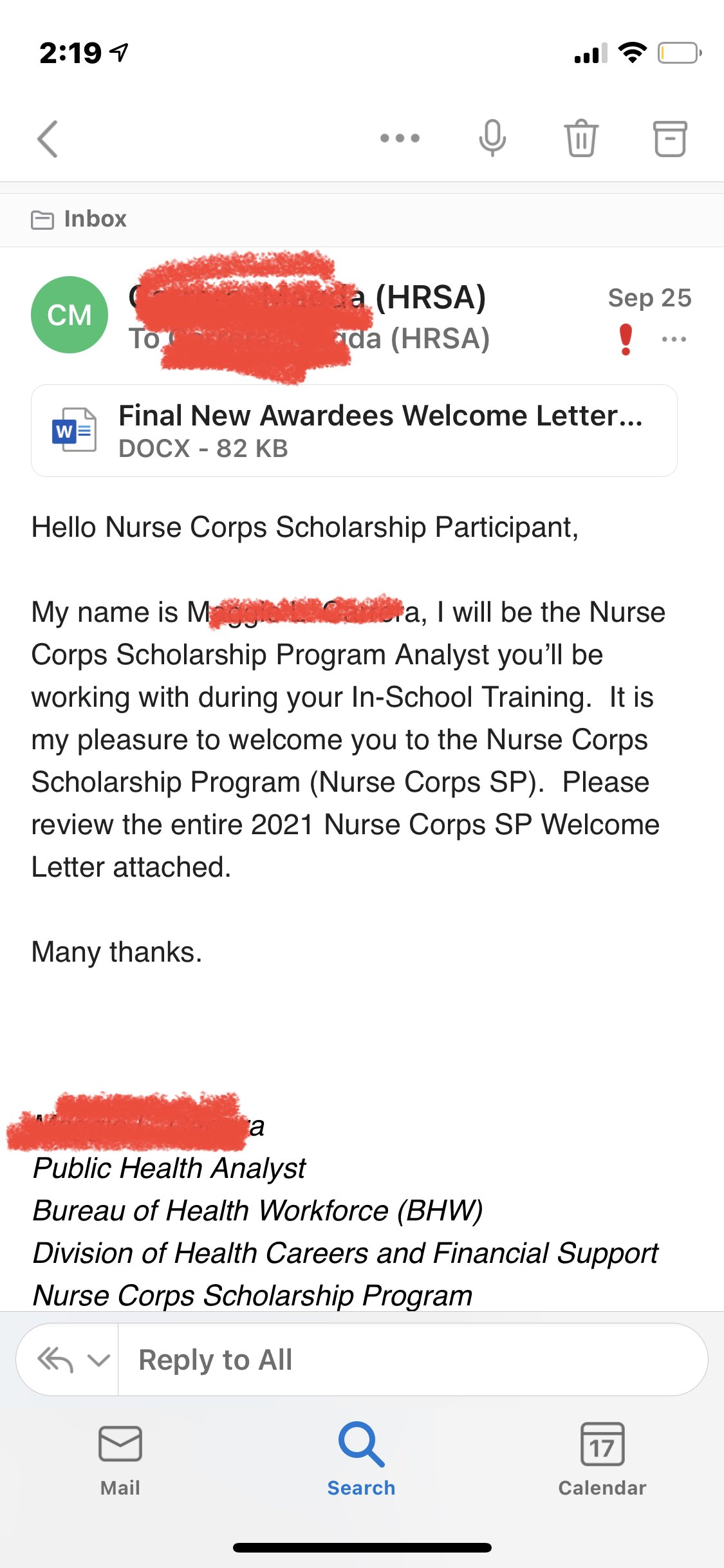Open the three-dot more options menu in toolbar
Screen dimensions: 724x1568
[400, 138]
